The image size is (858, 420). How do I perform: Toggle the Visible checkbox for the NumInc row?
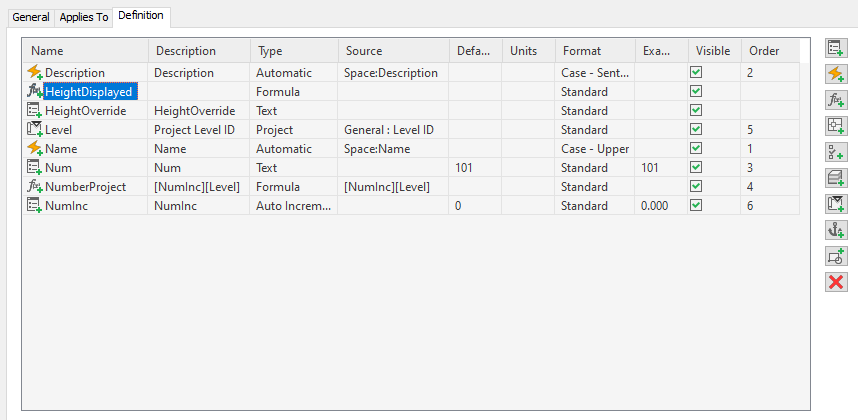(696, 206)
